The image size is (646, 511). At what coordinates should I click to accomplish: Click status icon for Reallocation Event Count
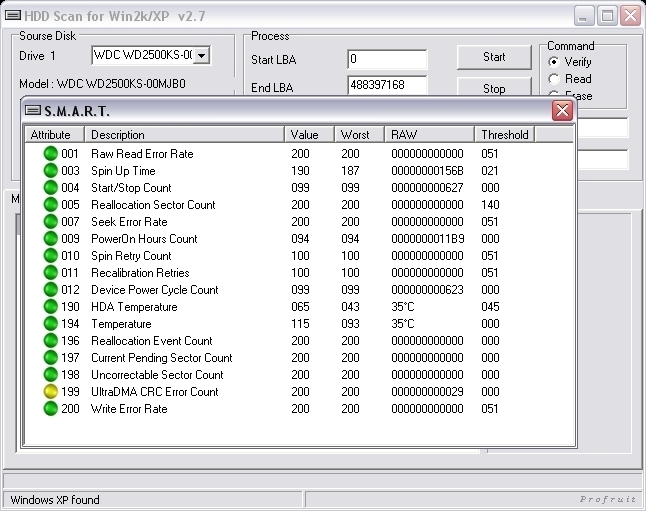51,341
